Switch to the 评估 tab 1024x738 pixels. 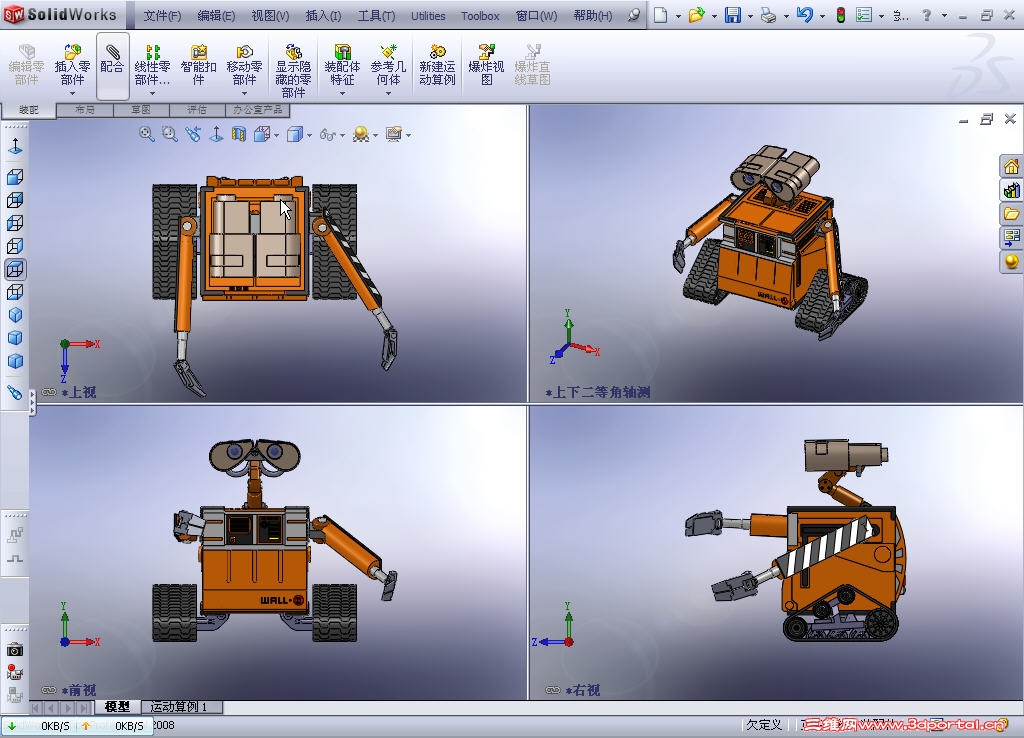[197, 110]
